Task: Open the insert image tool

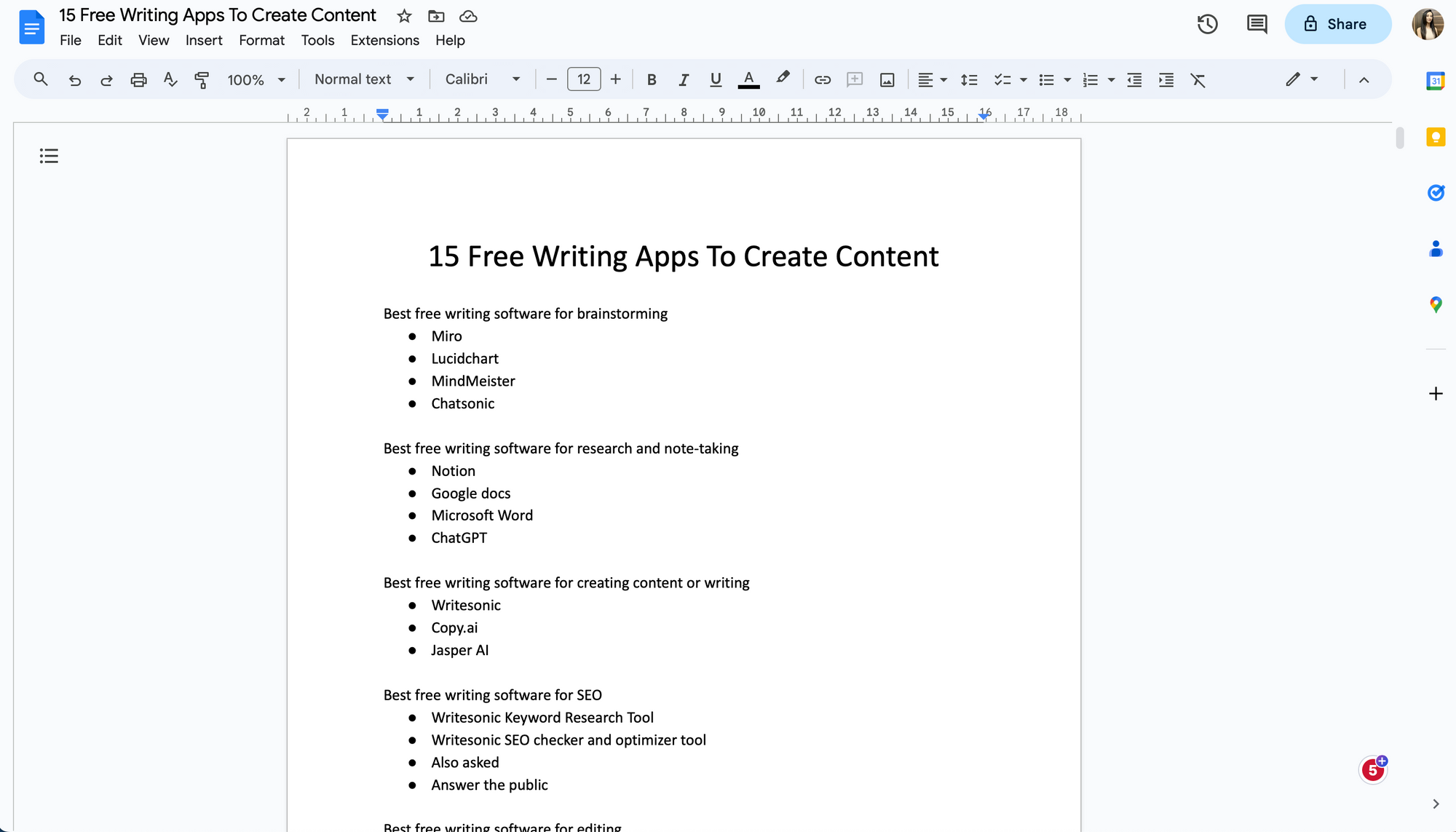Action: pos(887,79)
